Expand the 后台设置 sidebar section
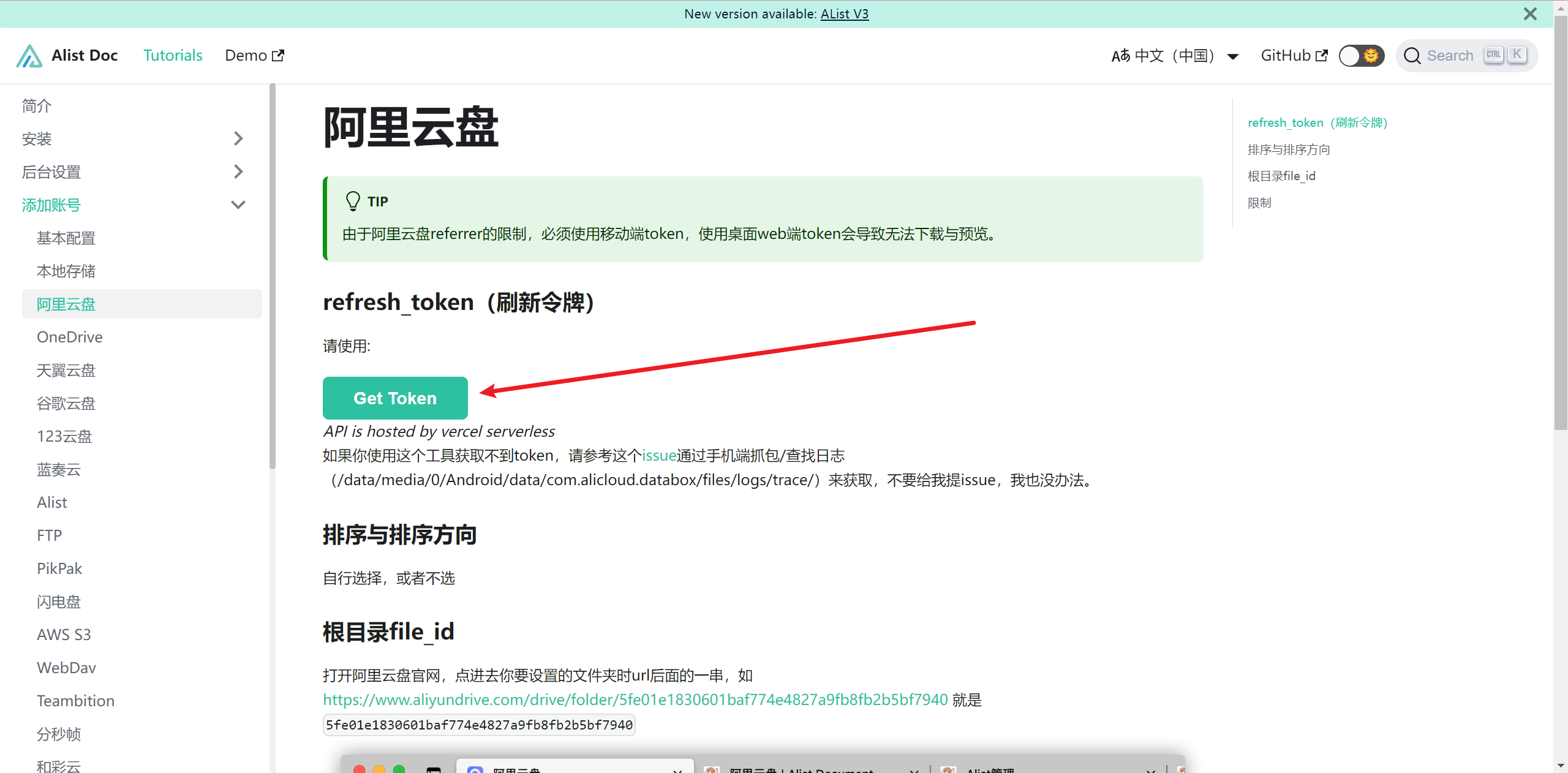Viewport: 1568px width, 773px height. tap(238, 172)
